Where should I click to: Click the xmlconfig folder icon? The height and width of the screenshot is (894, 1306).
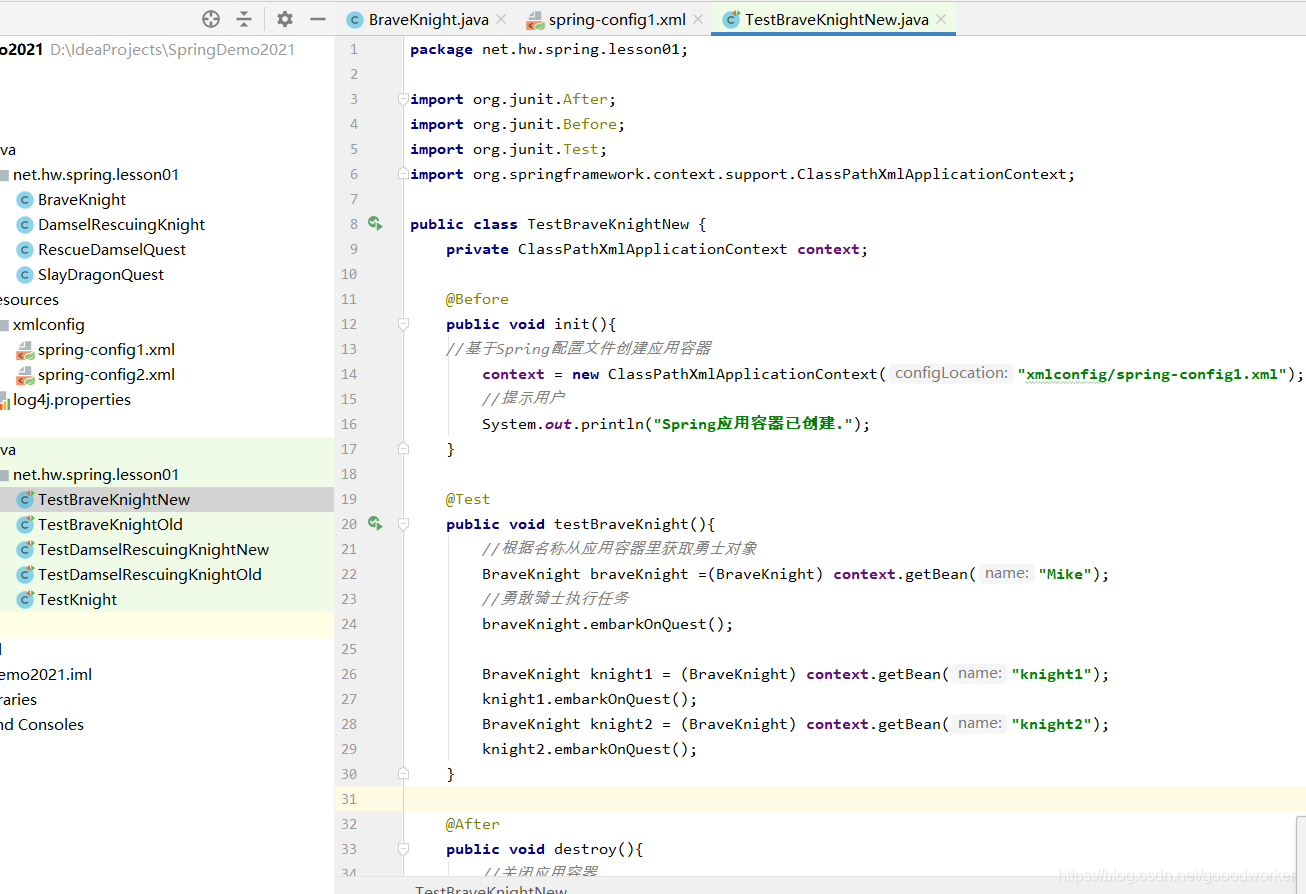point(4,325)
